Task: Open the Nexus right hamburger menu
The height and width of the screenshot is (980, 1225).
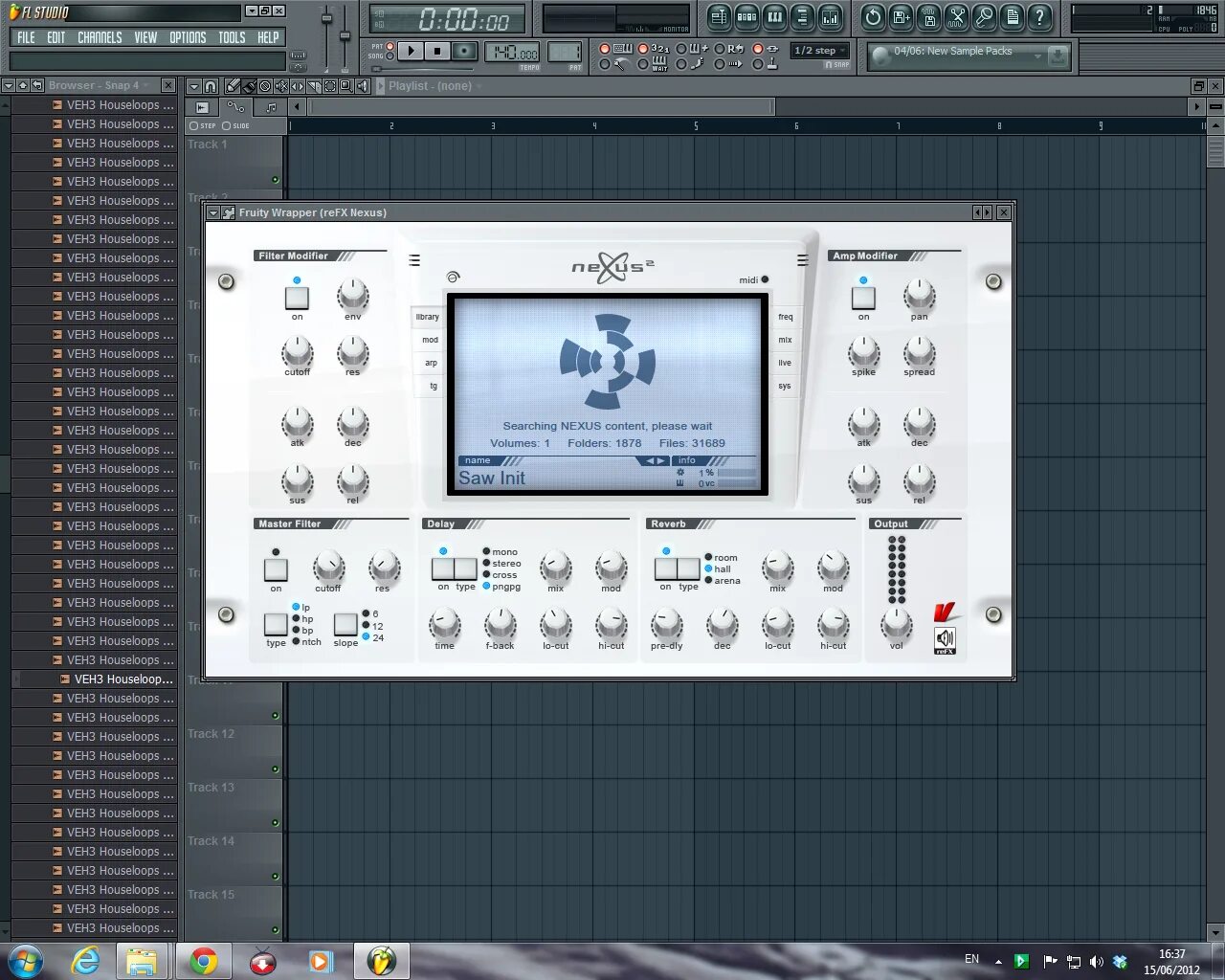Action: pyautogui.click(x=803, y=260)
